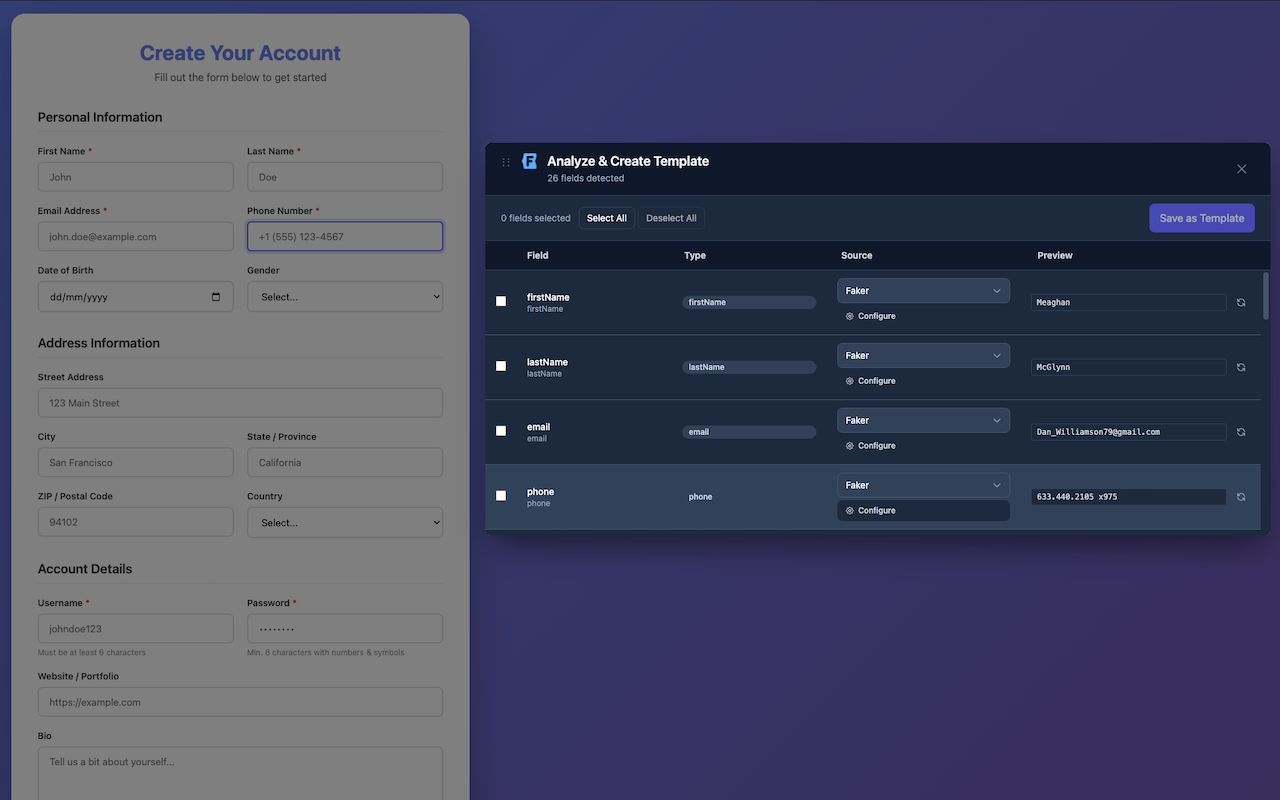Open the Faker source dropdown for firstName

click(922, 290)
